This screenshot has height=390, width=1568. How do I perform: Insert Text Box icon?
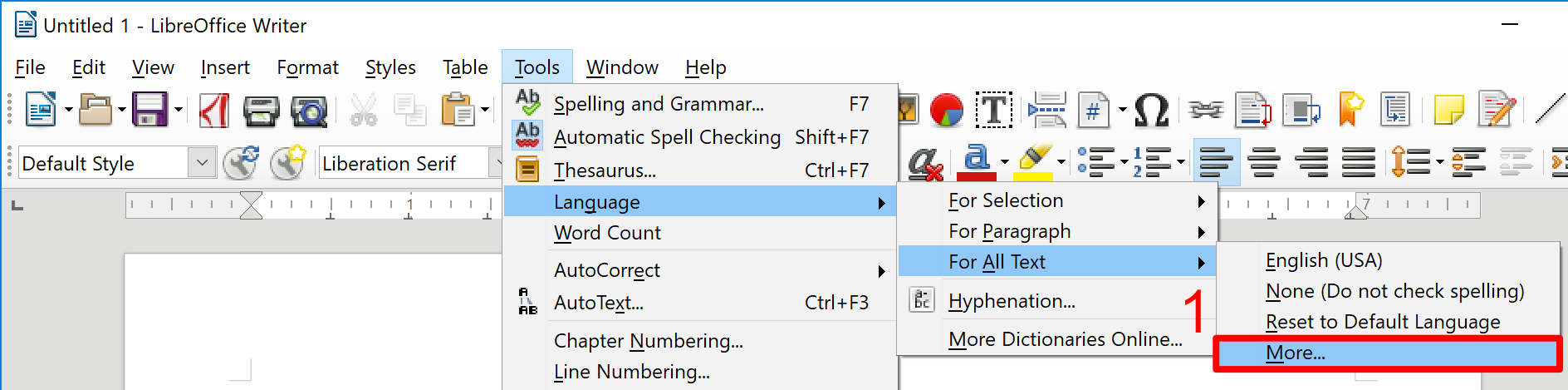(x=994, y=110)
